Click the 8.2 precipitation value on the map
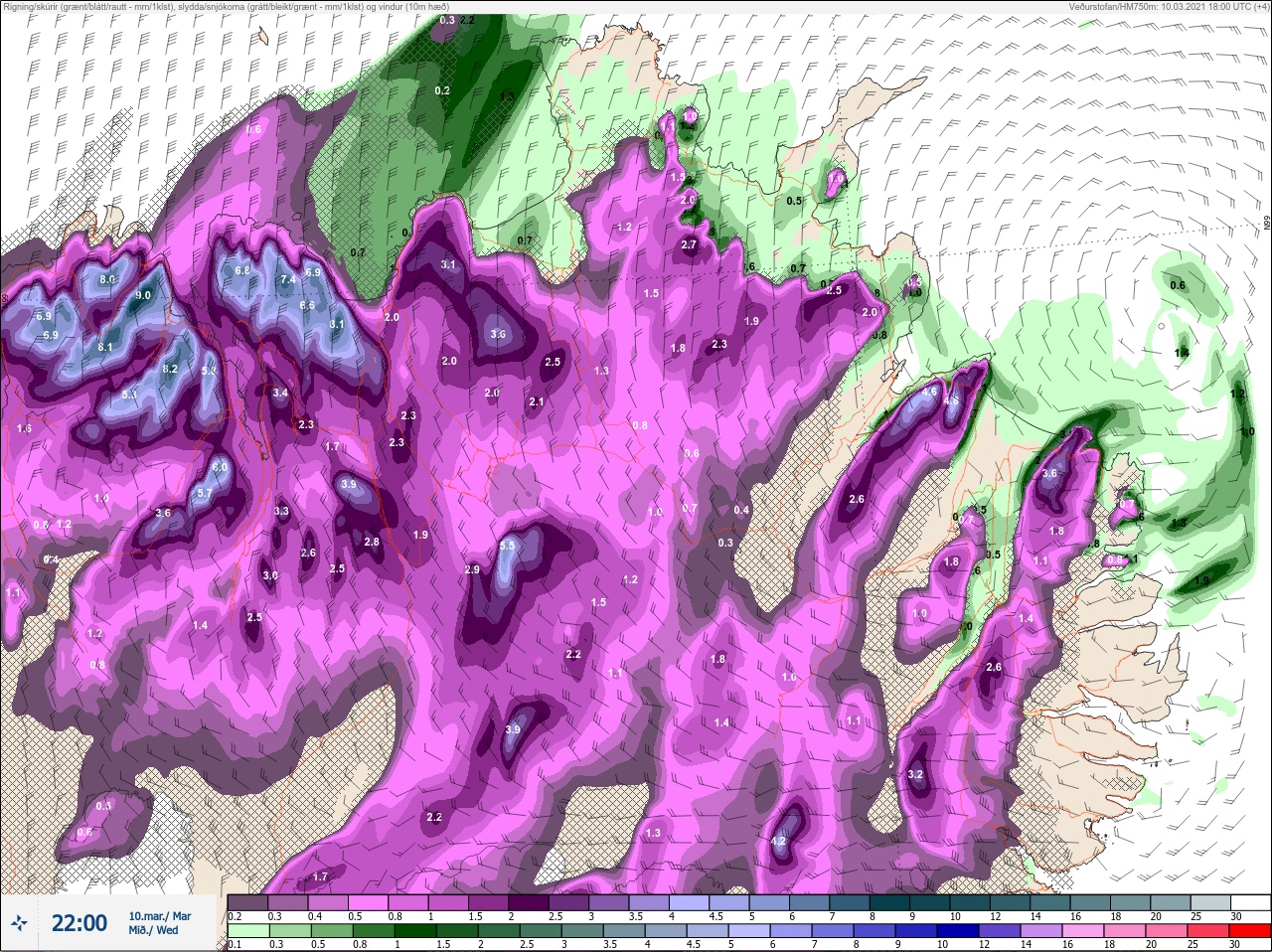 pyautogui.click(x=169, y=369)
